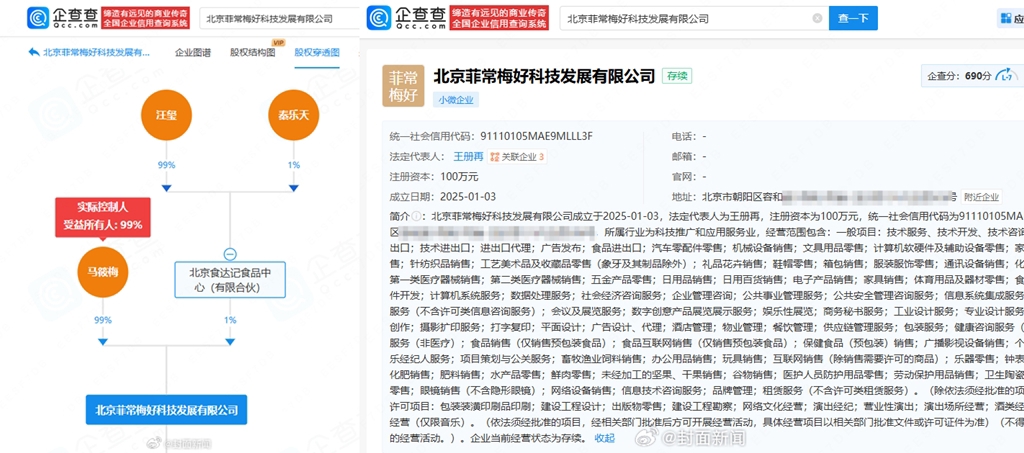Screen dimensions: 1024x453
Task: Click the 注册资本 value 100万元
Action: 460,176
